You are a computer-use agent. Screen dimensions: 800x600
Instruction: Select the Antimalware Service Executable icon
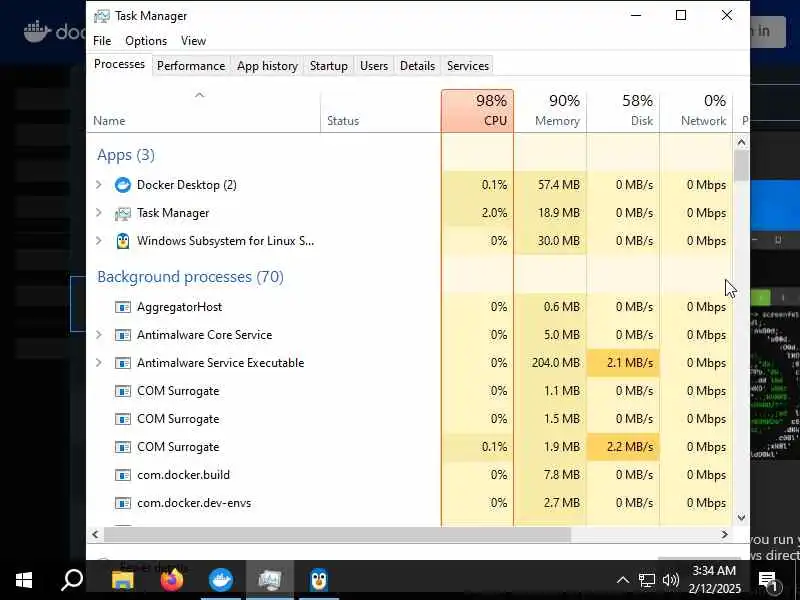122,363
